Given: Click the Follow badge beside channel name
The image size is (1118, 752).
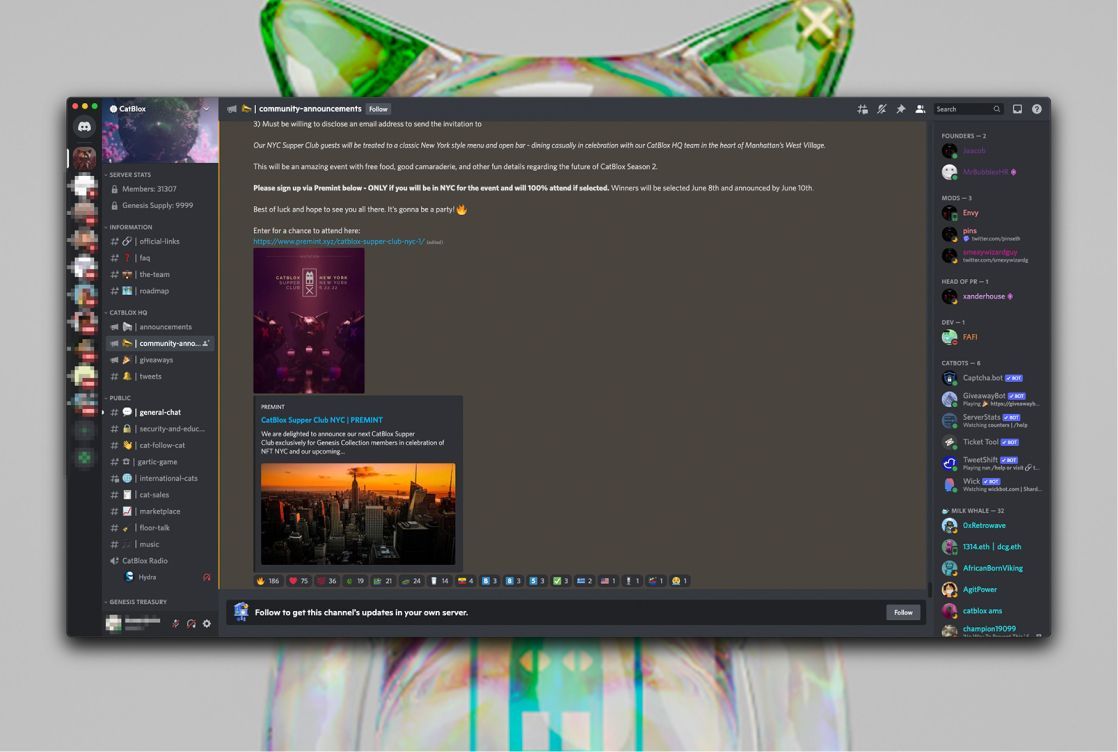Looking at the screenshot, I should (x=379, y=109).
